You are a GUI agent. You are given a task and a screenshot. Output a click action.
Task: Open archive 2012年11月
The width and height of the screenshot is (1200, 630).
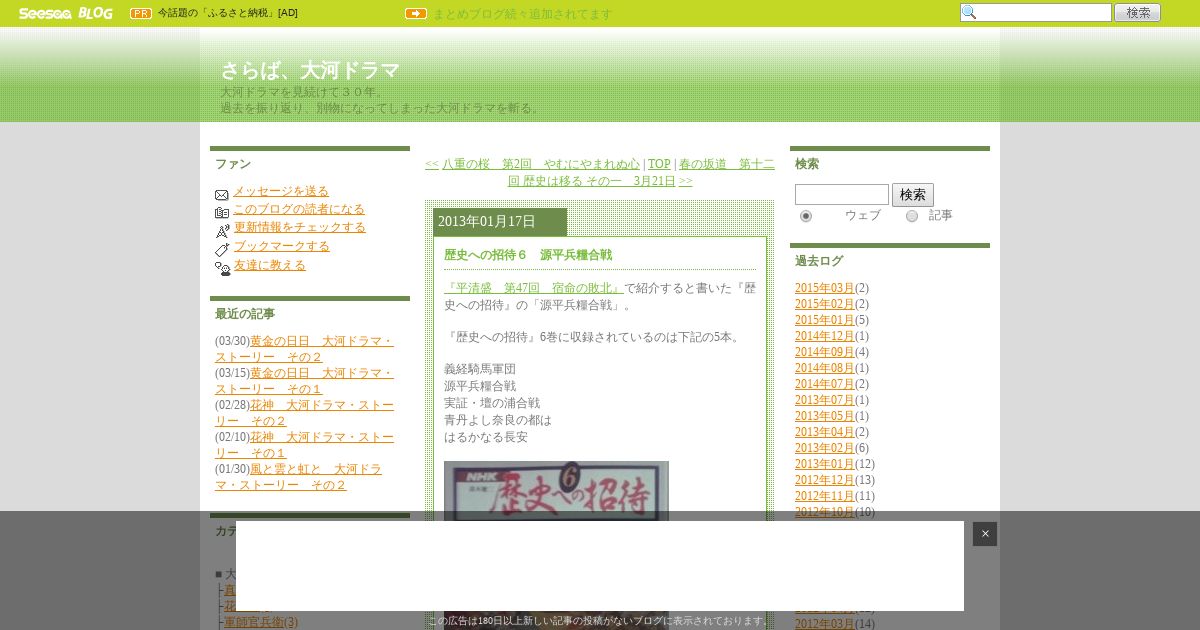click(825, 496)
